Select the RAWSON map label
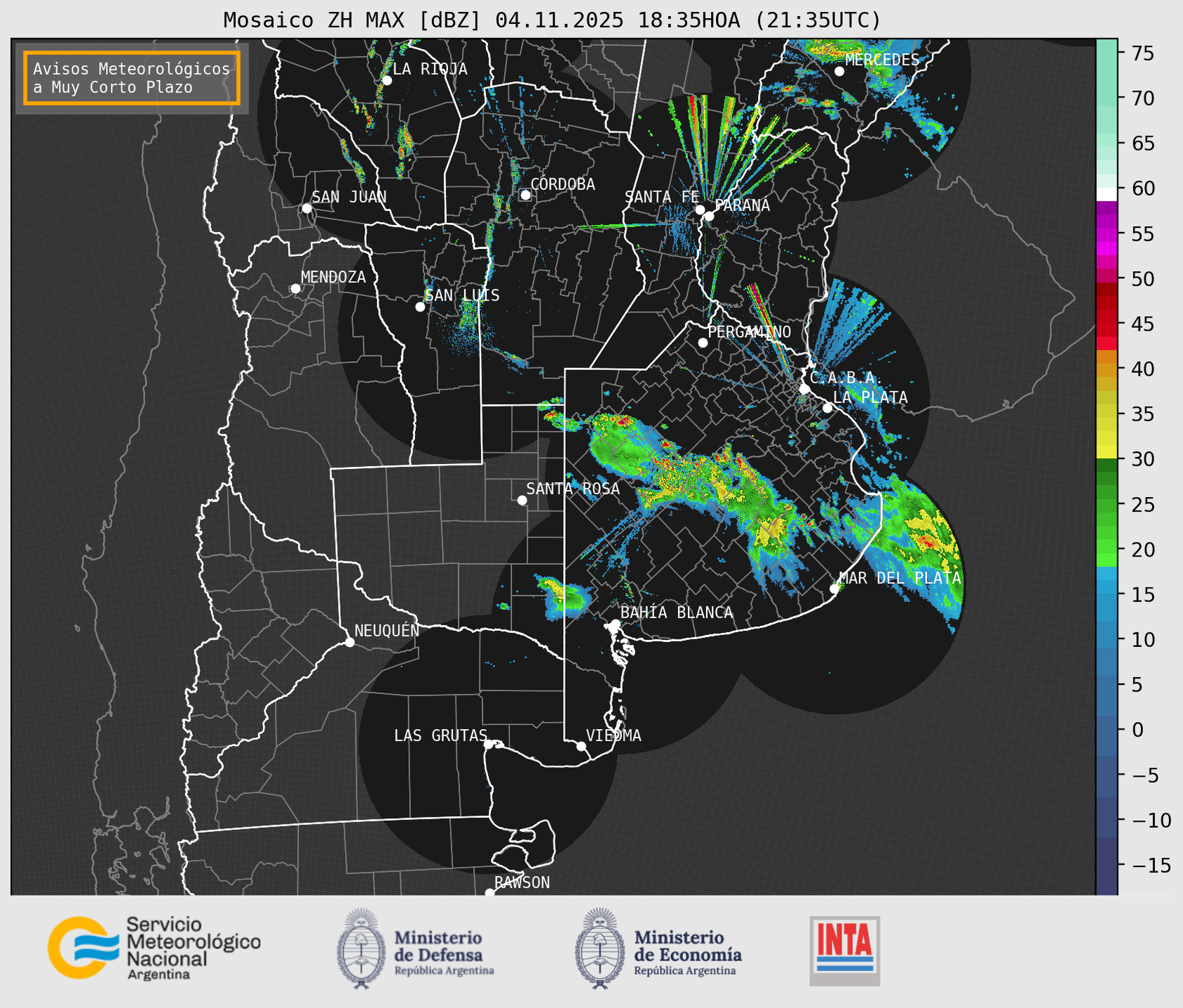This screenshot has width=1183, height=1008. (x=522, y=883)
